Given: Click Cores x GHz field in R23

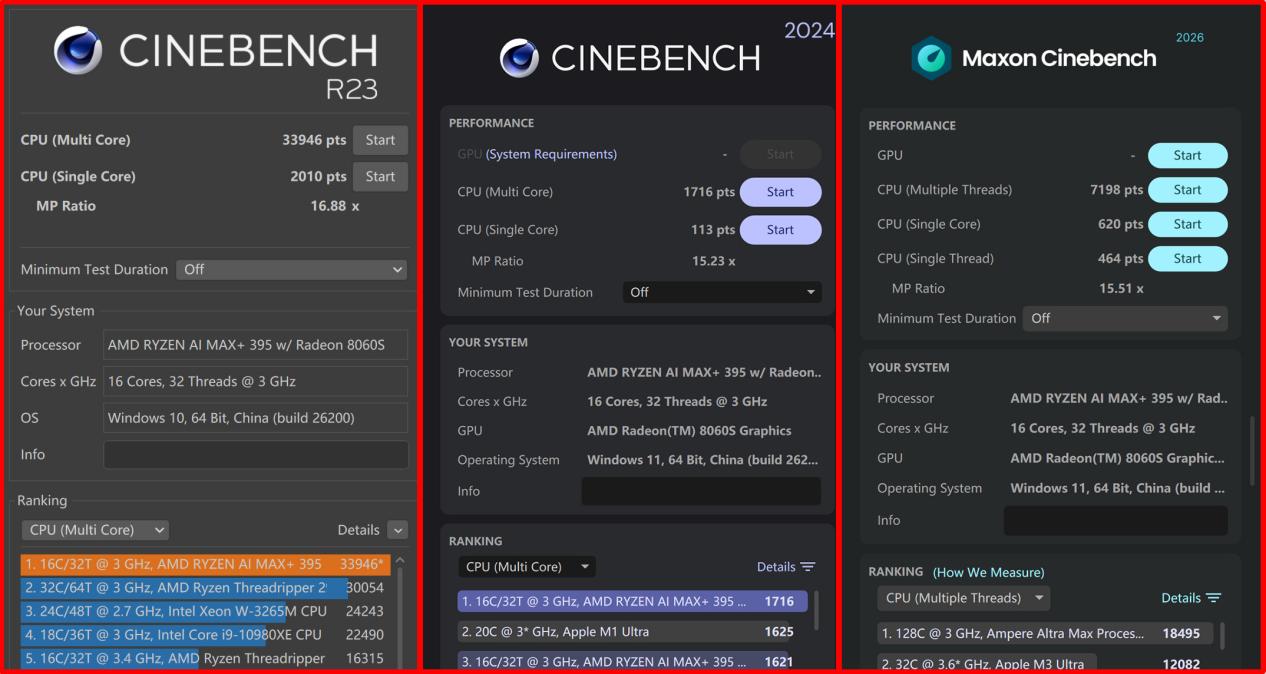Looking at the screenshot, I should (256, 381).
